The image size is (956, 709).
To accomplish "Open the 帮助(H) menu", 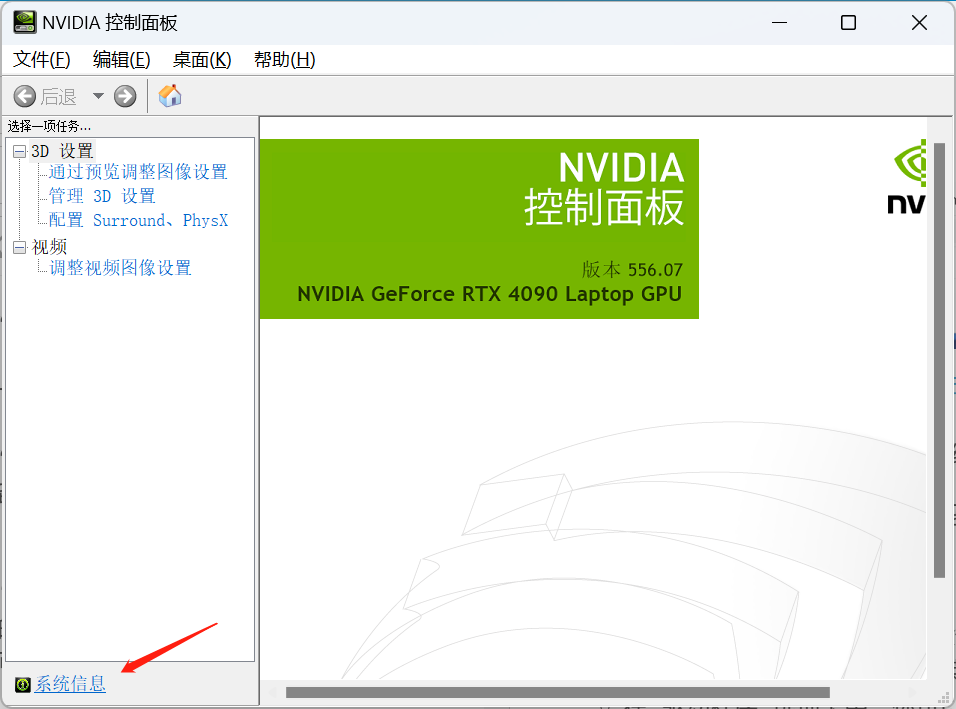I will 284,60.
